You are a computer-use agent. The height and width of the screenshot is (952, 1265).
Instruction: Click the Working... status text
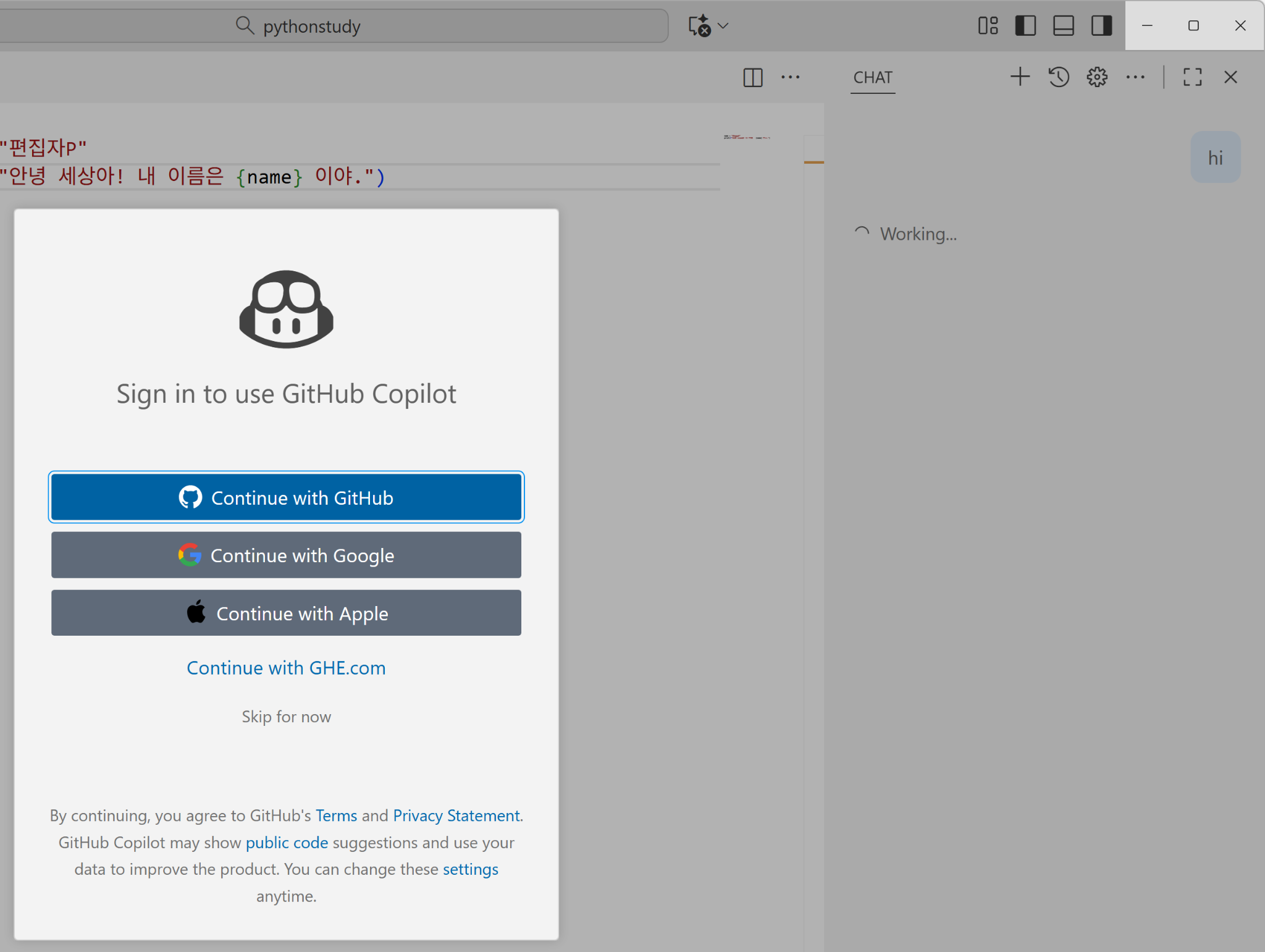point(918,234)
